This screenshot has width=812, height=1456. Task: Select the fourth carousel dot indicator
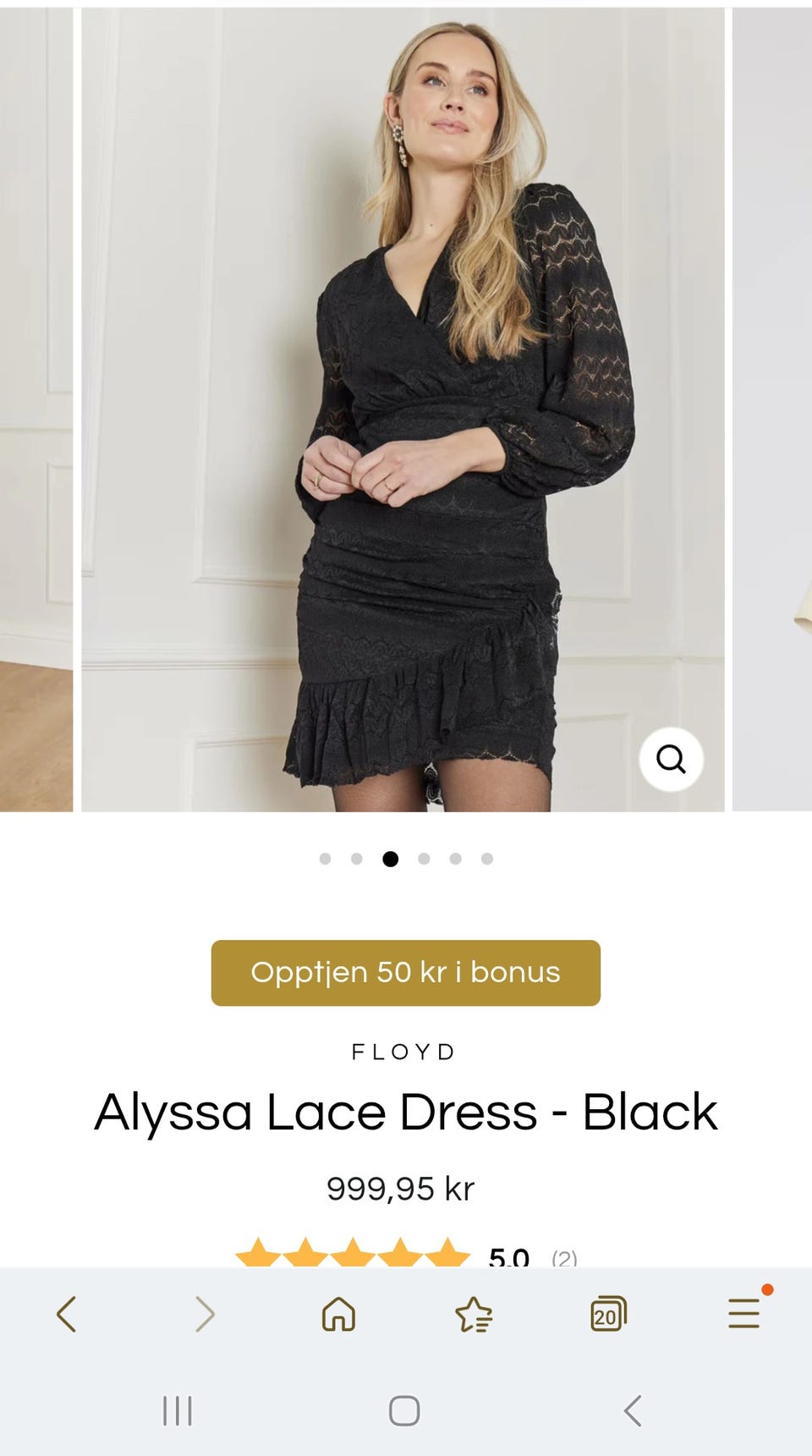[x=424, y=859]
